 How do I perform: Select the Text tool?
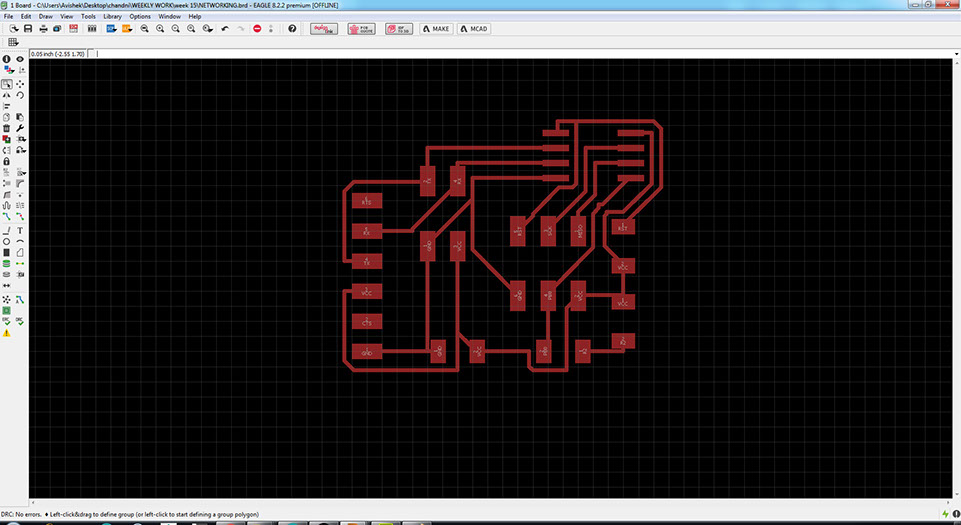point(20,231)
